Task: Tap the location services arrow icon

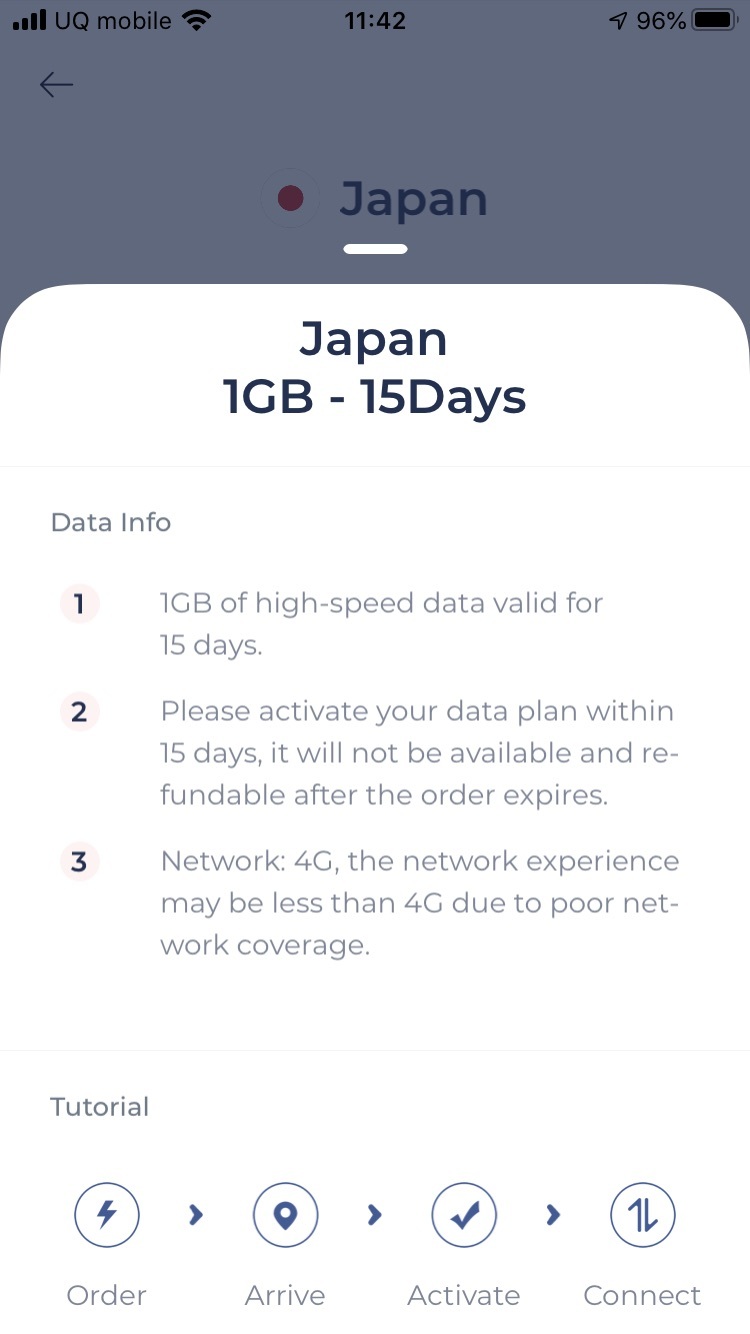Action: click(x=619, y=21)
